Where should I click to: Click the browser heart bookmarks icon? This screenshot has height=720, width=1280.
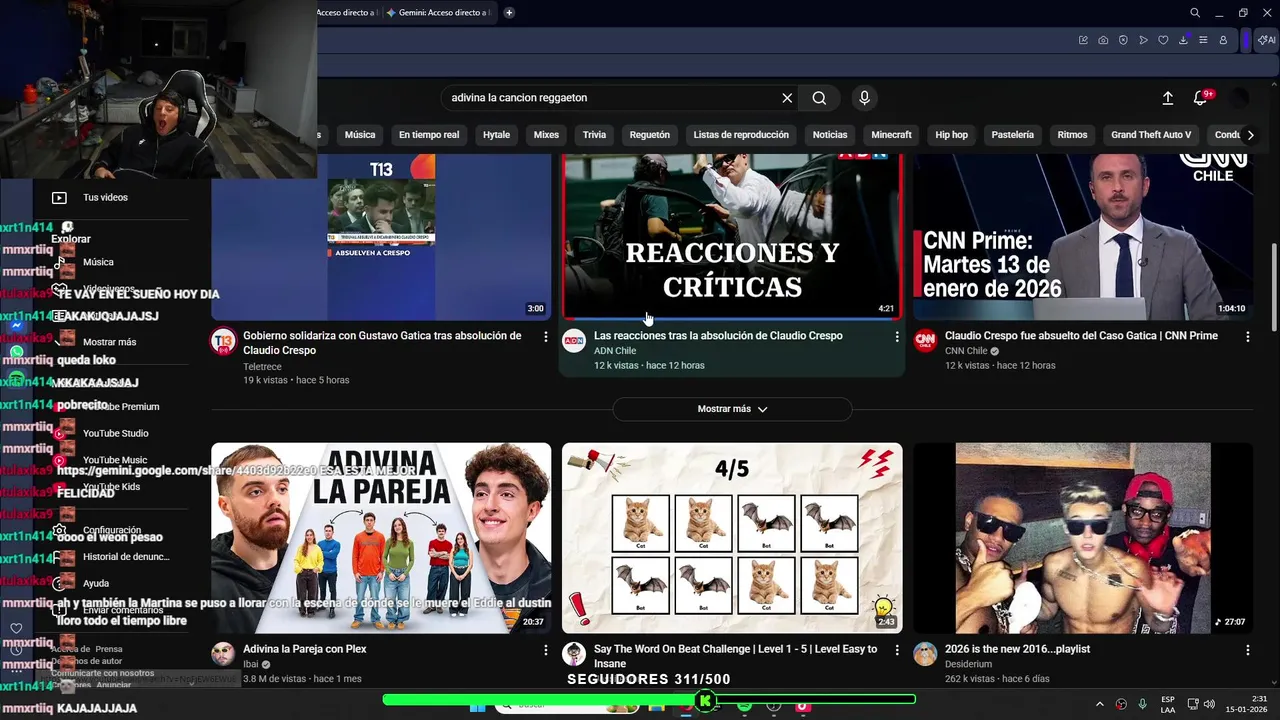point(1163,40)
